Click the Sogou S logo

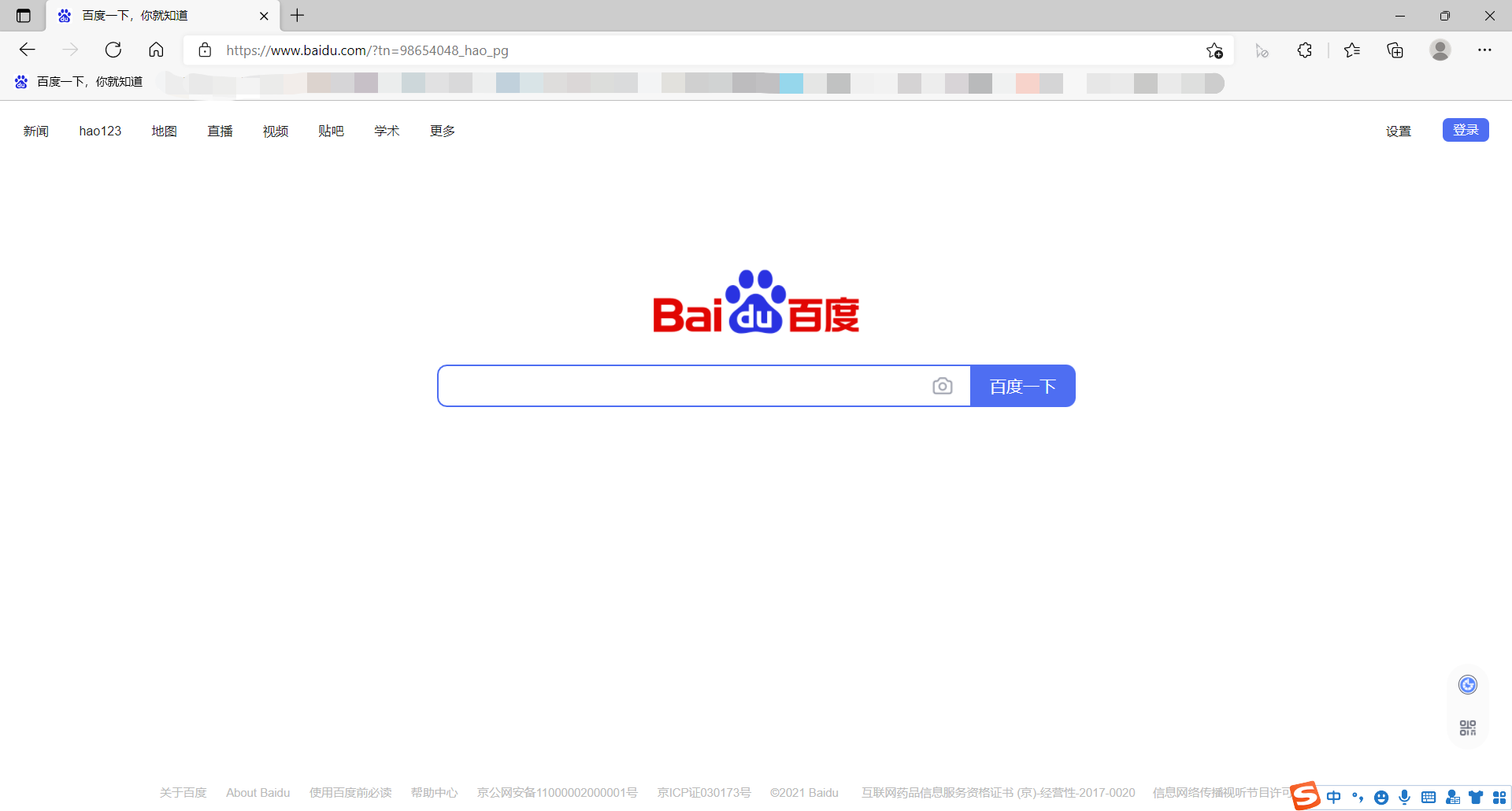1306,795
